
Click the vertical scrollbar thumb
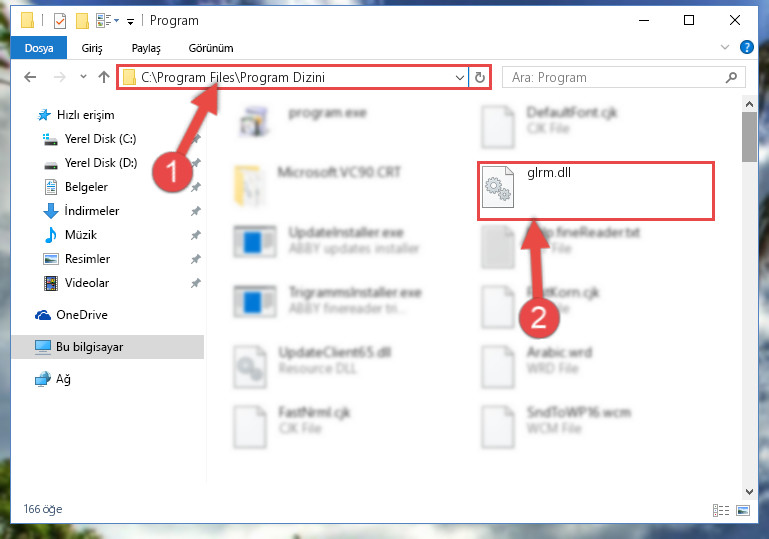click(749, 137)
